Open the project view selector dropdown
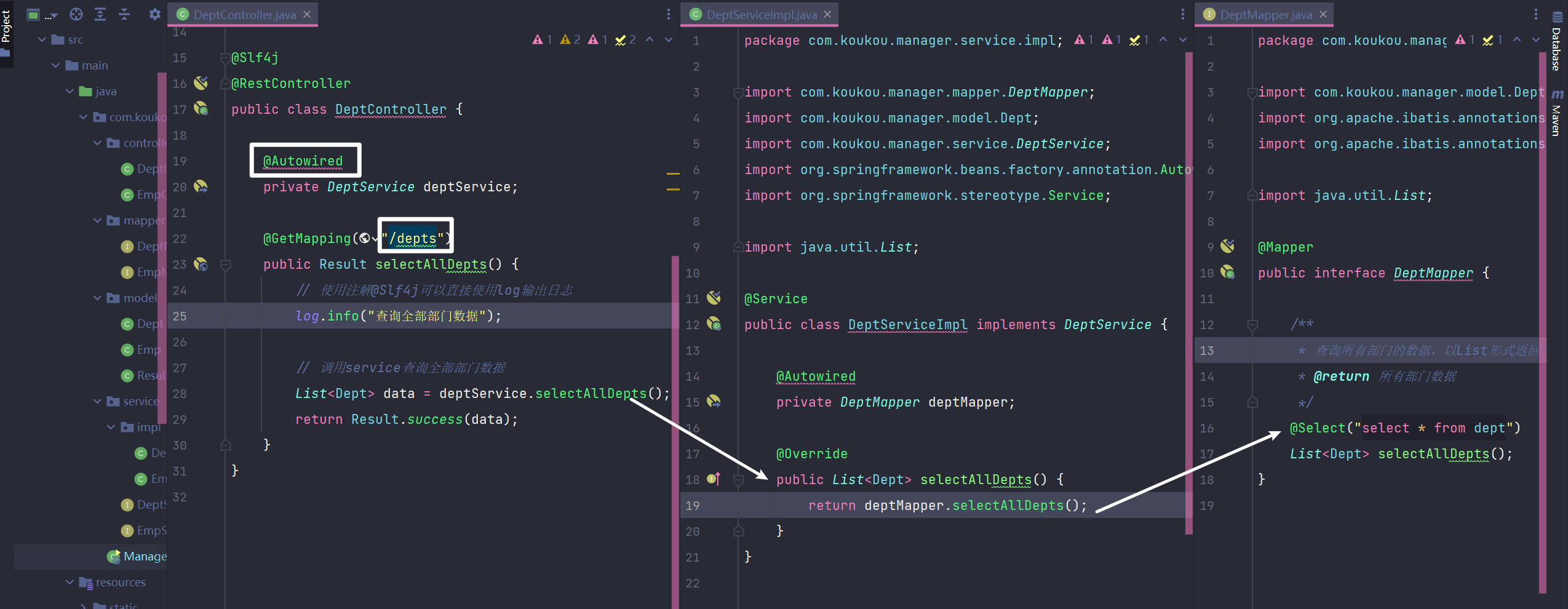Screen dimensions: 1568x609 tap(42, 15)
